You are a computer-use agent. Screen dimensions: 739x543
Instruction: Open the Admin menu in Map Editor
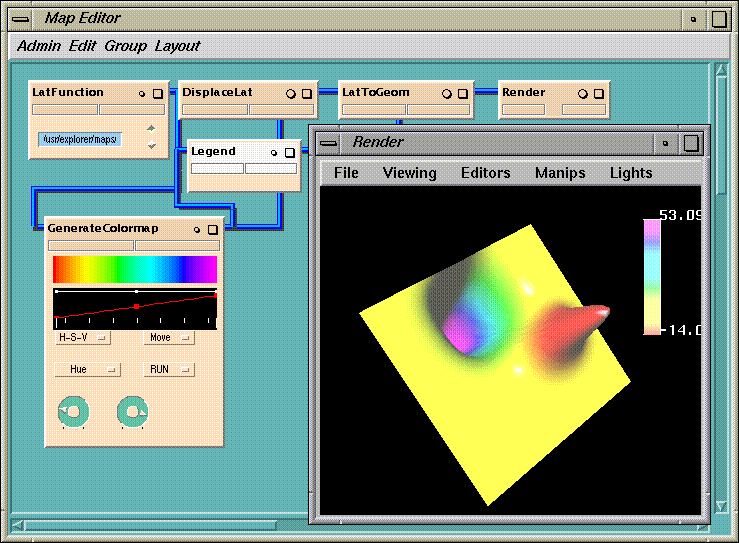(x=39, y=46)
